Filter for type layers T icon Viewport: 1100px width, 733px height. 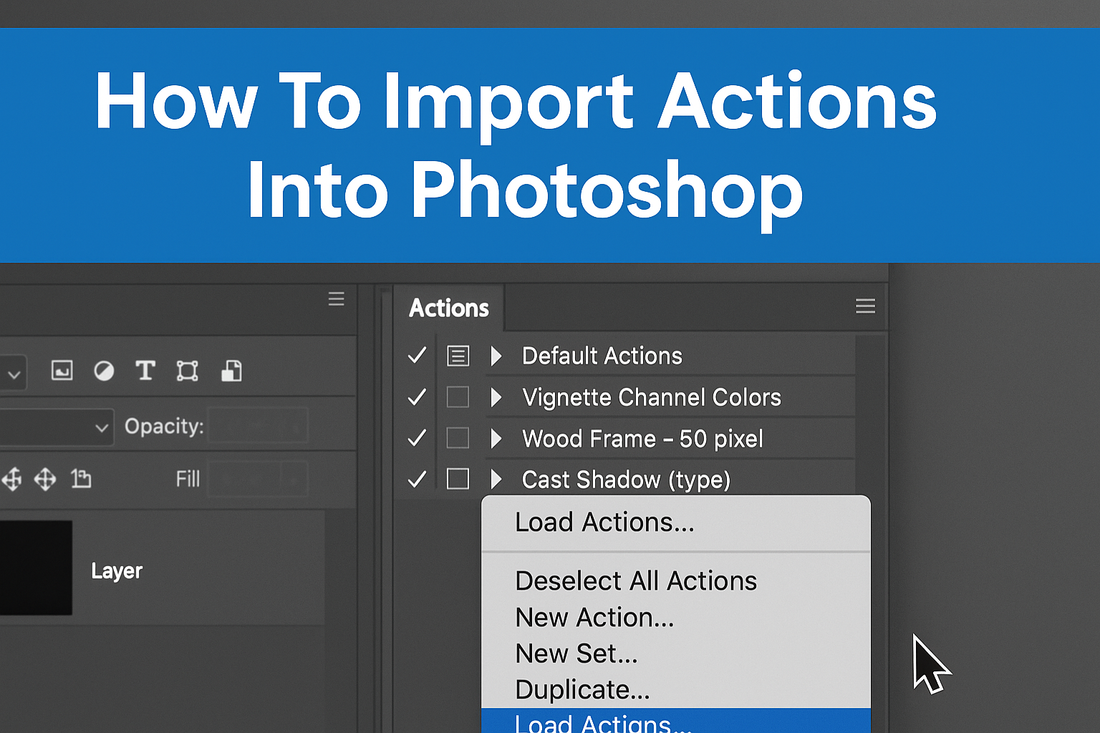point(145,370)
